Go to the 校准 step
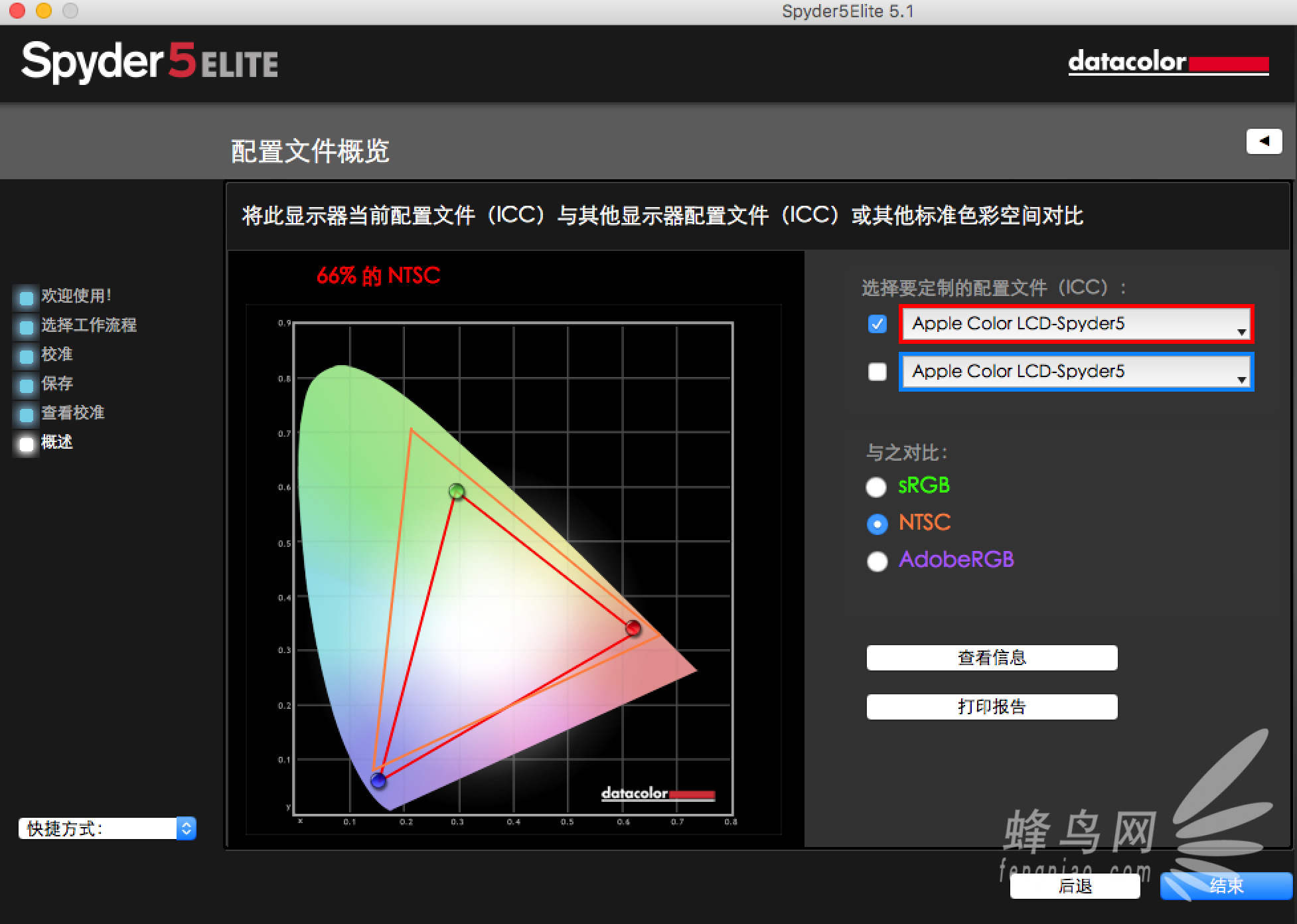 point(57,354)
